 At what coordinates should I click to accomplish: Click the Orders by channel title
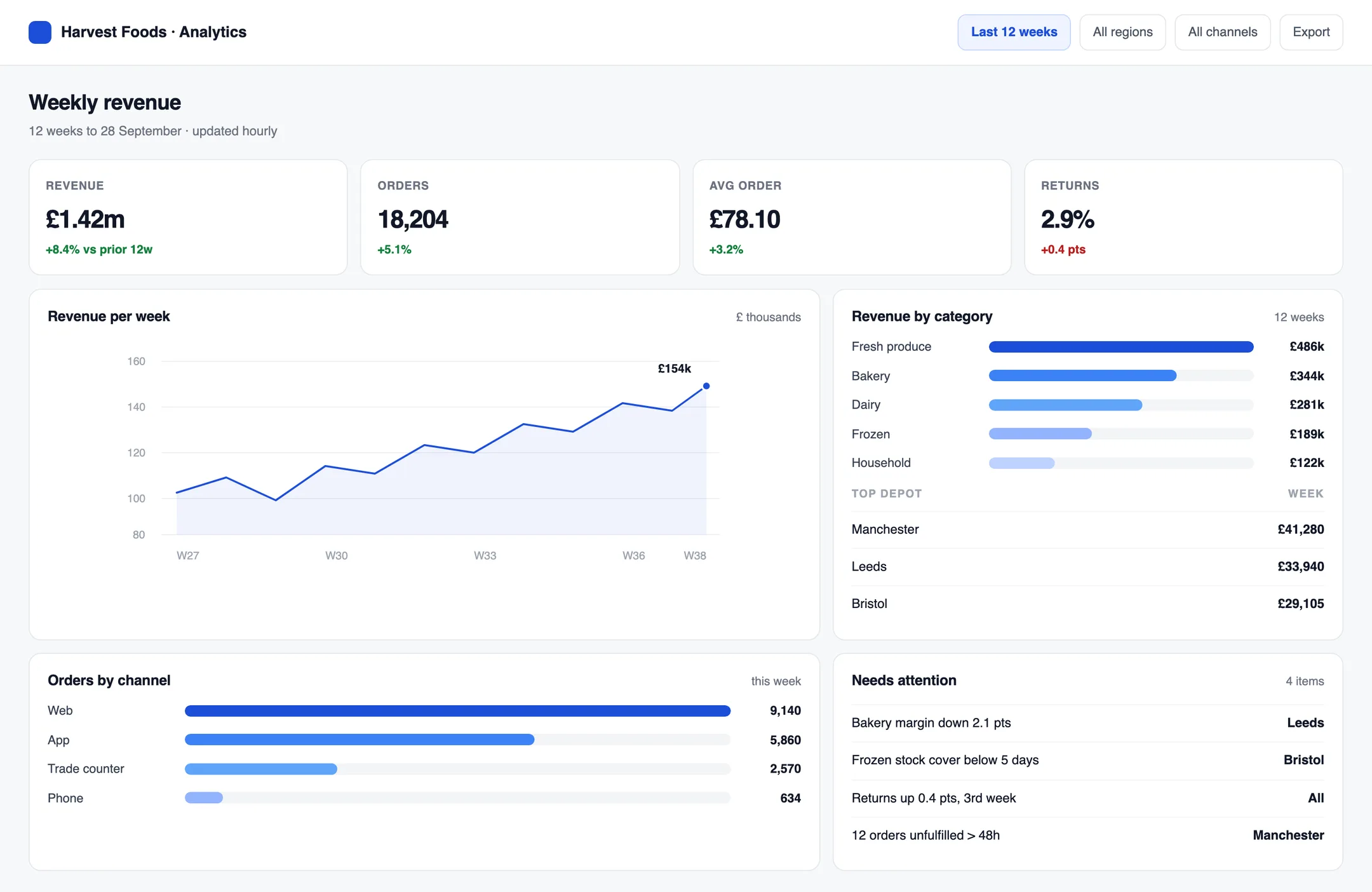click(x=109, y=680)
